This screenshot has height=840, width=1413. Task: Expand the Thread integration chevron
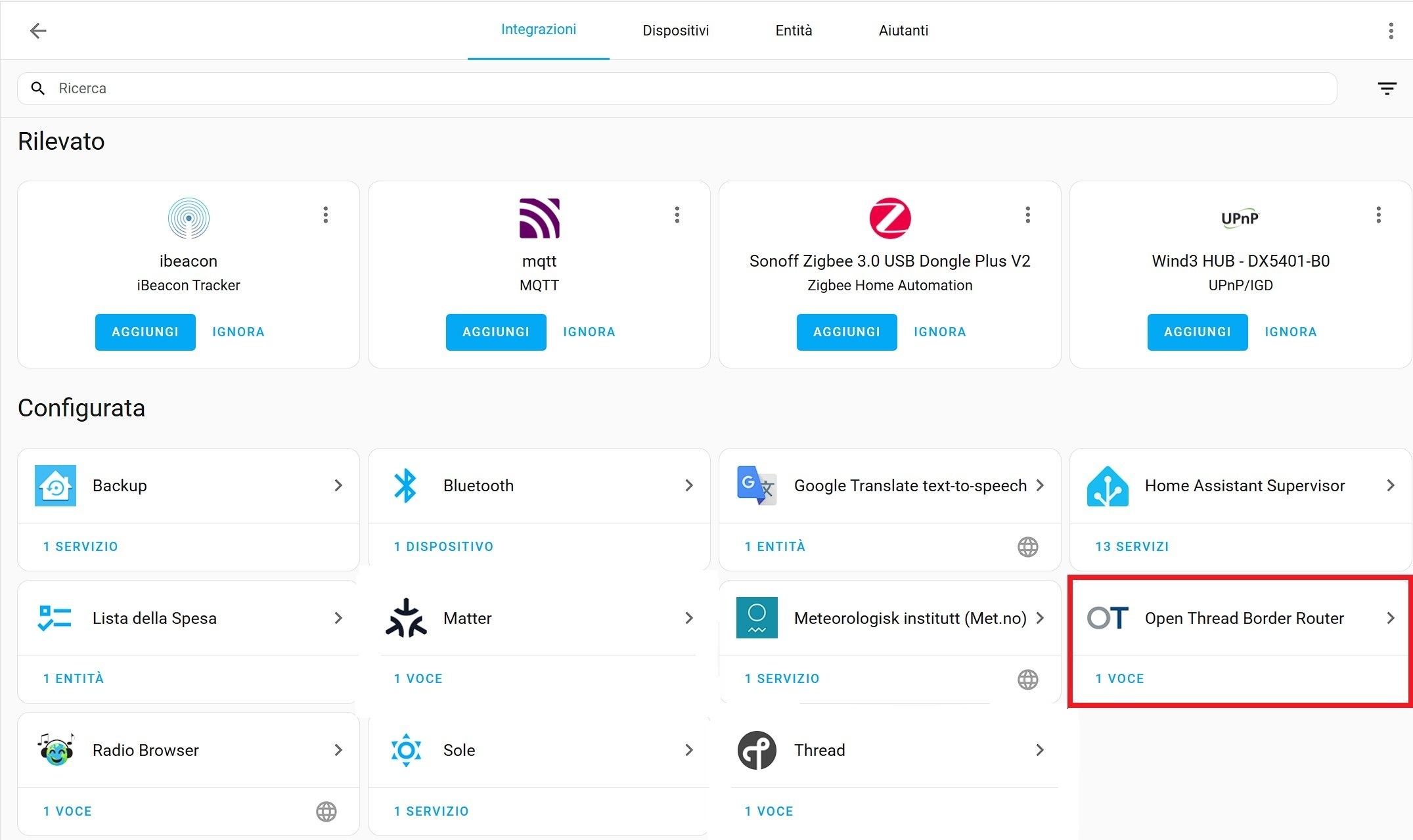(x=1040, y=750)
